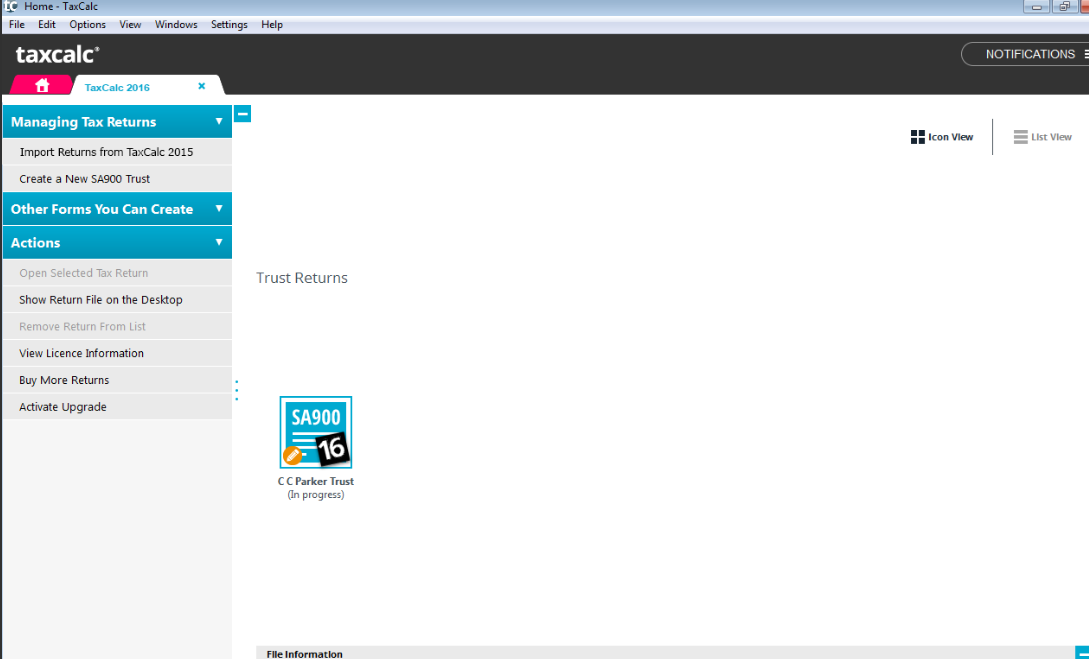Open the View menu
Viewport: 1089px width, 659px height.
point(130,24)
